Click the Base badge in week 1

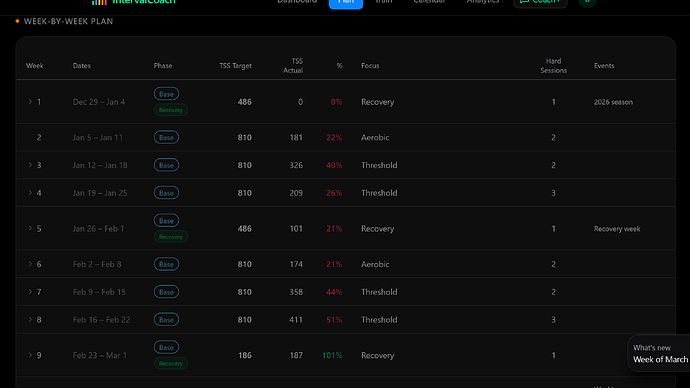(x=166, y=94)
